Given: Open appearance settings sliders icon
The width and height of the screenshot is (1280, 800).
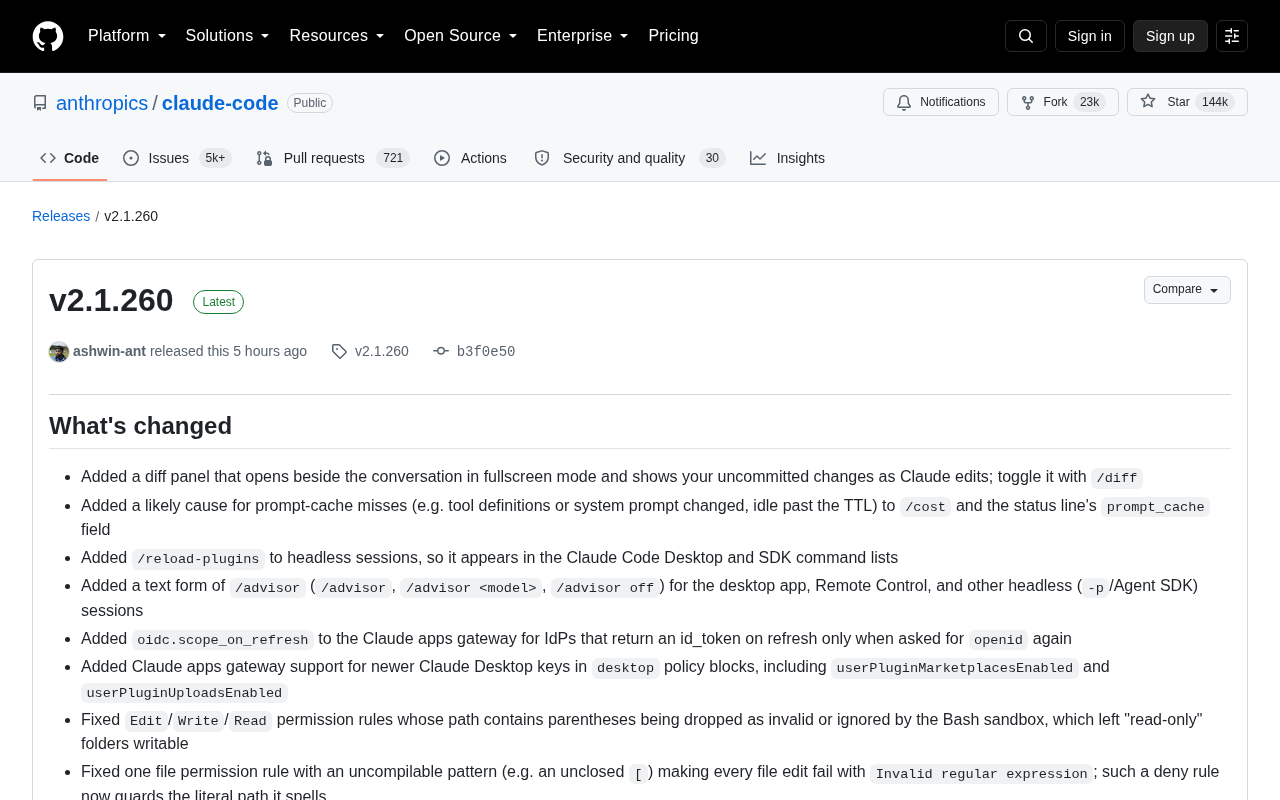Looking at the screenshot, I should pyautogui.click(x=1232, y=36).
